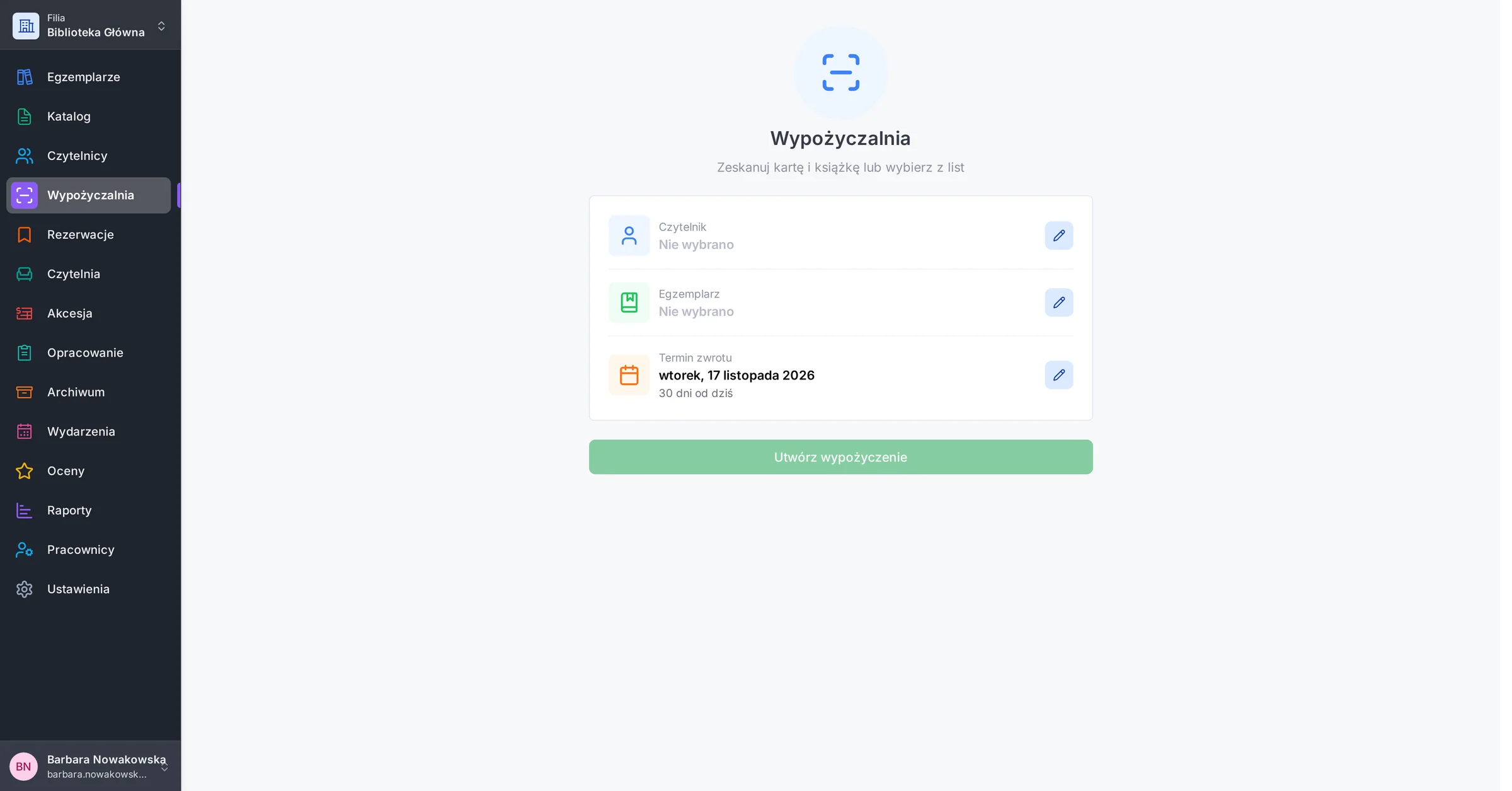Click the green Egzemplarz book icon

click(629, 303)
